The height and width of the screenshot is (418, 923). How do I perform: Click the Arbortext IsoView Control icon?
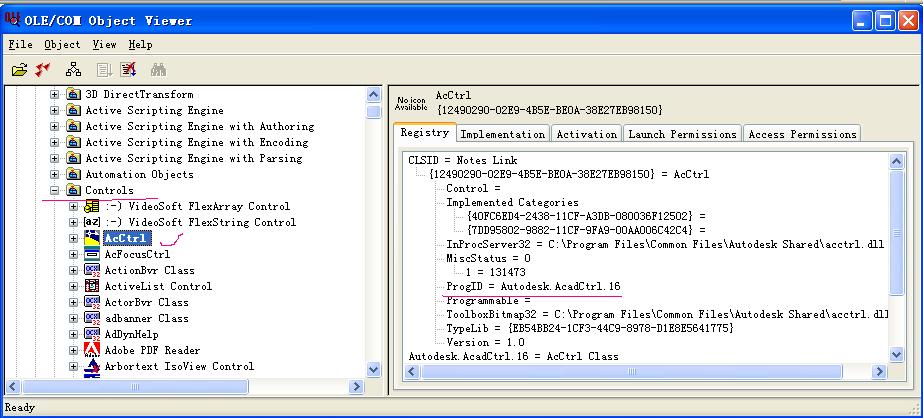point(92,366)
